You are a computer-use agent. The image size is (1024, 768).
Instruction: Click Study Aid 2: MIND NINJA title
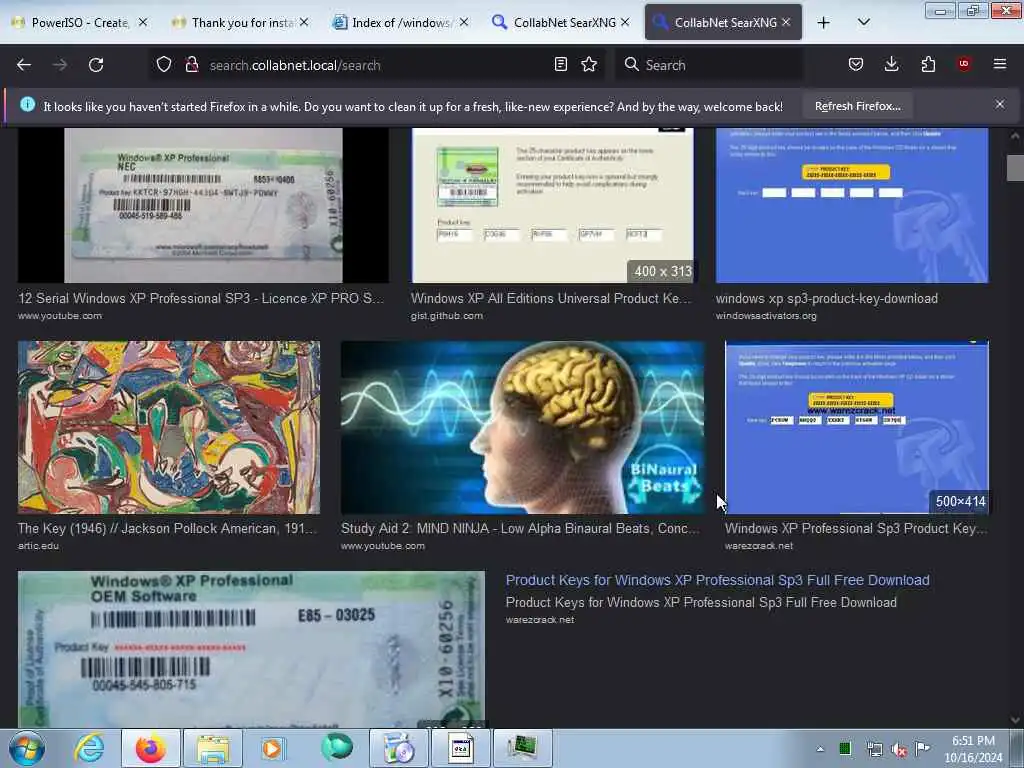tap(520, 528)
